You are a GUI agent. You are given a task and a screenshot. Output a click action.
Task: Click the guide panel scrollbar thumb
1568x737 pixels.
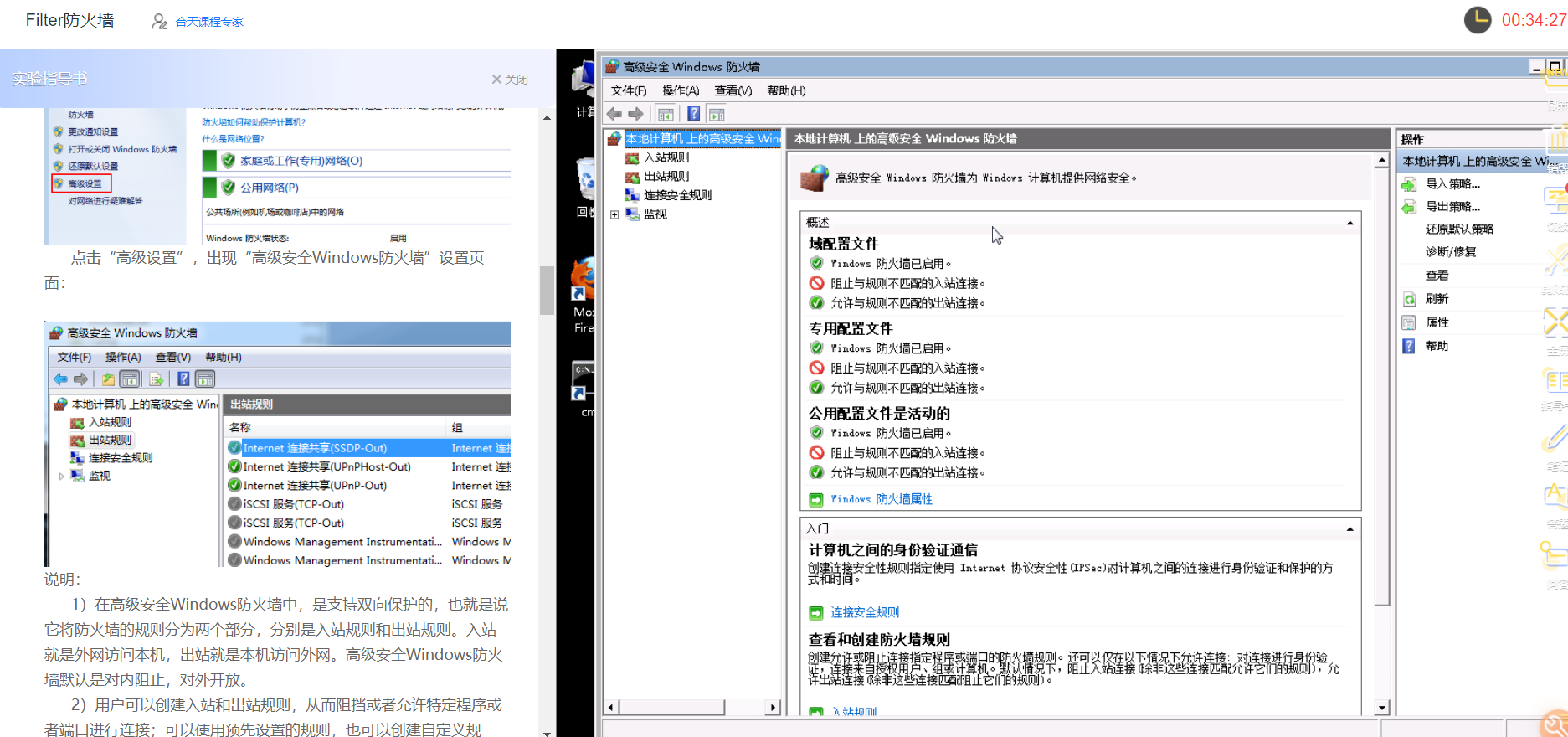tap(547, 290)
